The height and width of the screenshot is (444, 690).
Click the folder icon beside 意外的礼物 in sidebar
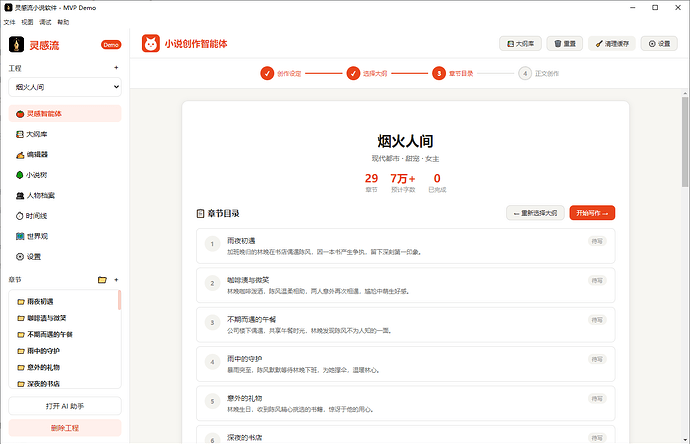pos(21,368)
